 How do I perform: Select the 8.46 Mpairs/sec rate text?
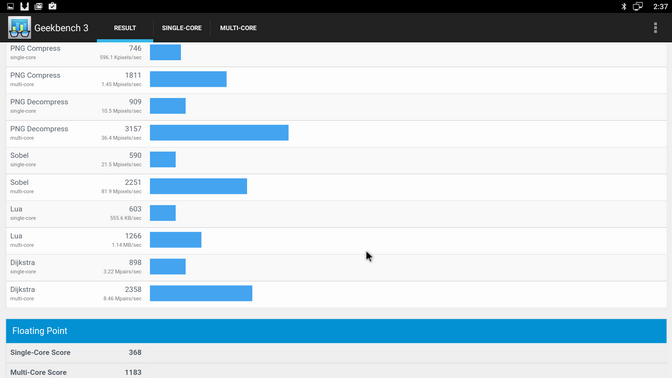[x=122, y=299]
